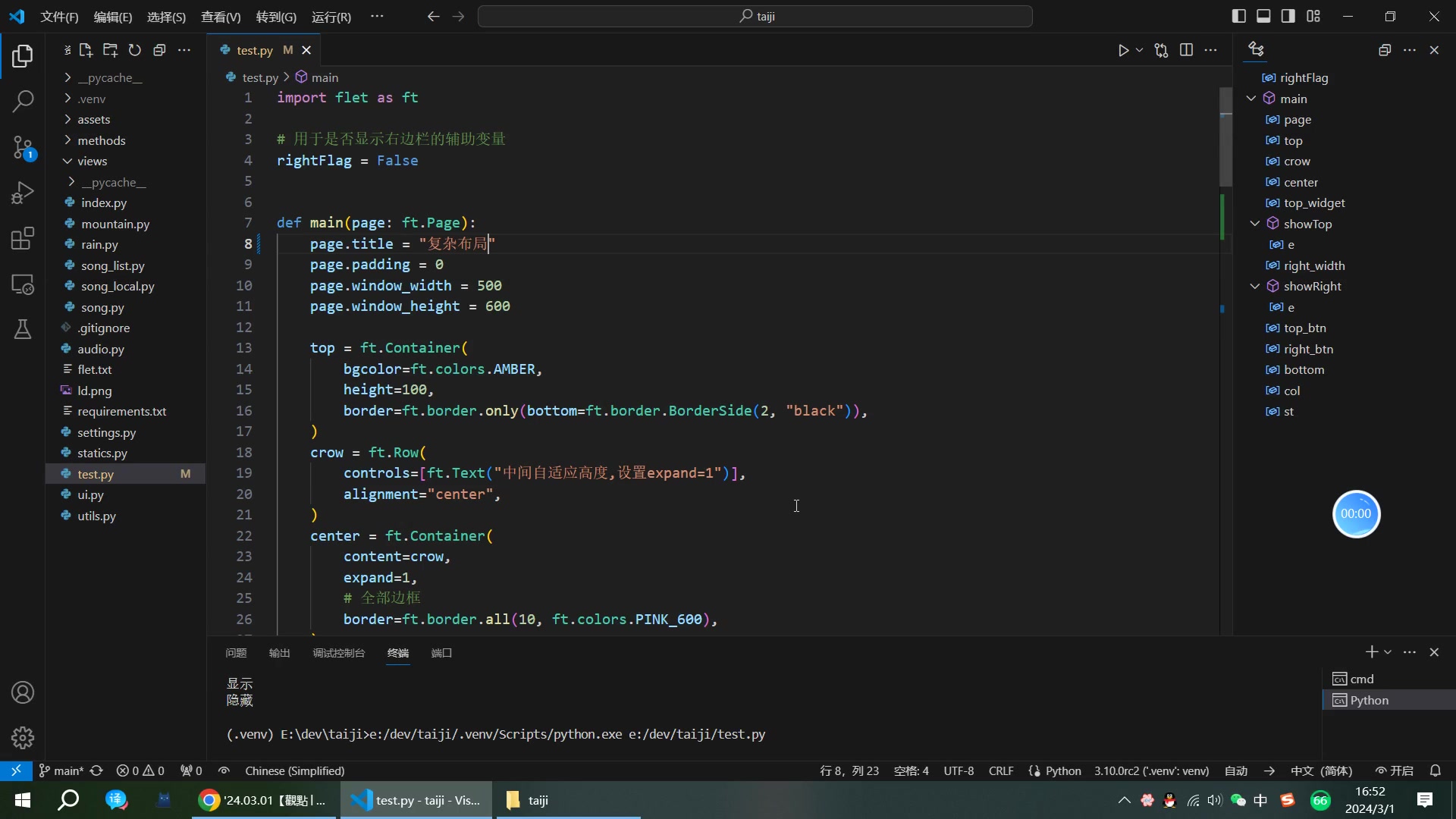Viewport: 1456px width, 819px height.
Task: Click the taiji search box in the title bar
Action: (x=755, y=16)
